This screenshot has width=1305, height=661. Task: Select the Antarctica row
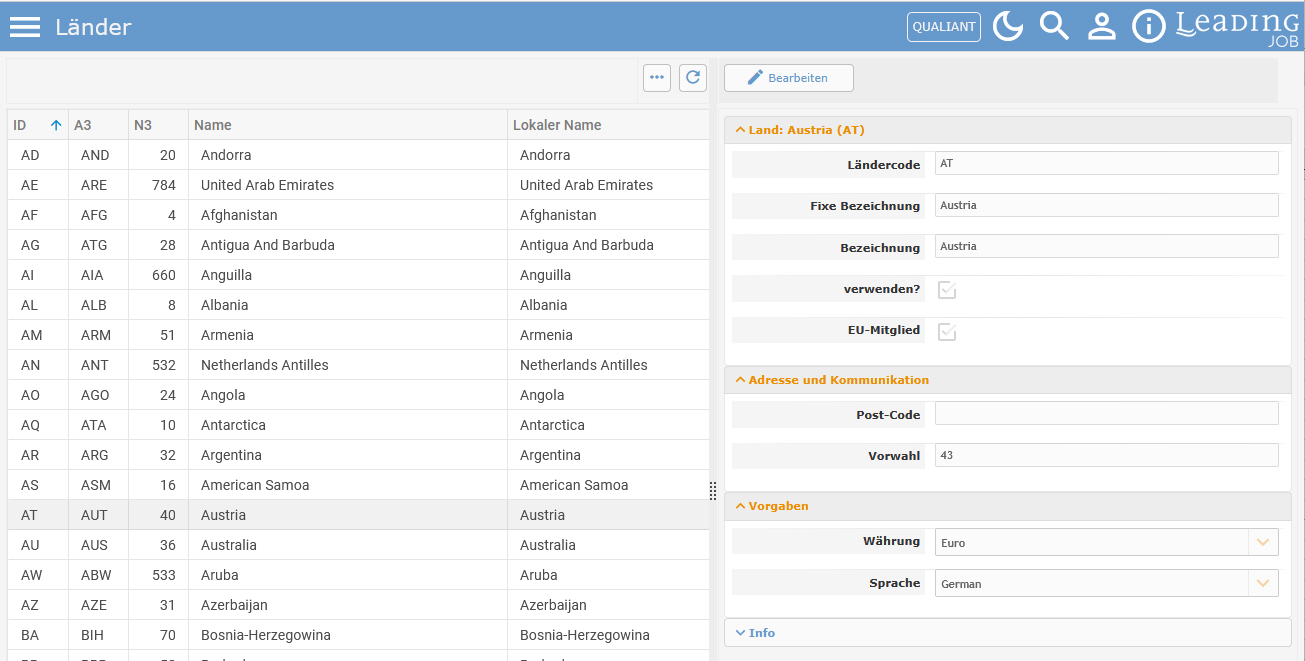pos(358,425)
